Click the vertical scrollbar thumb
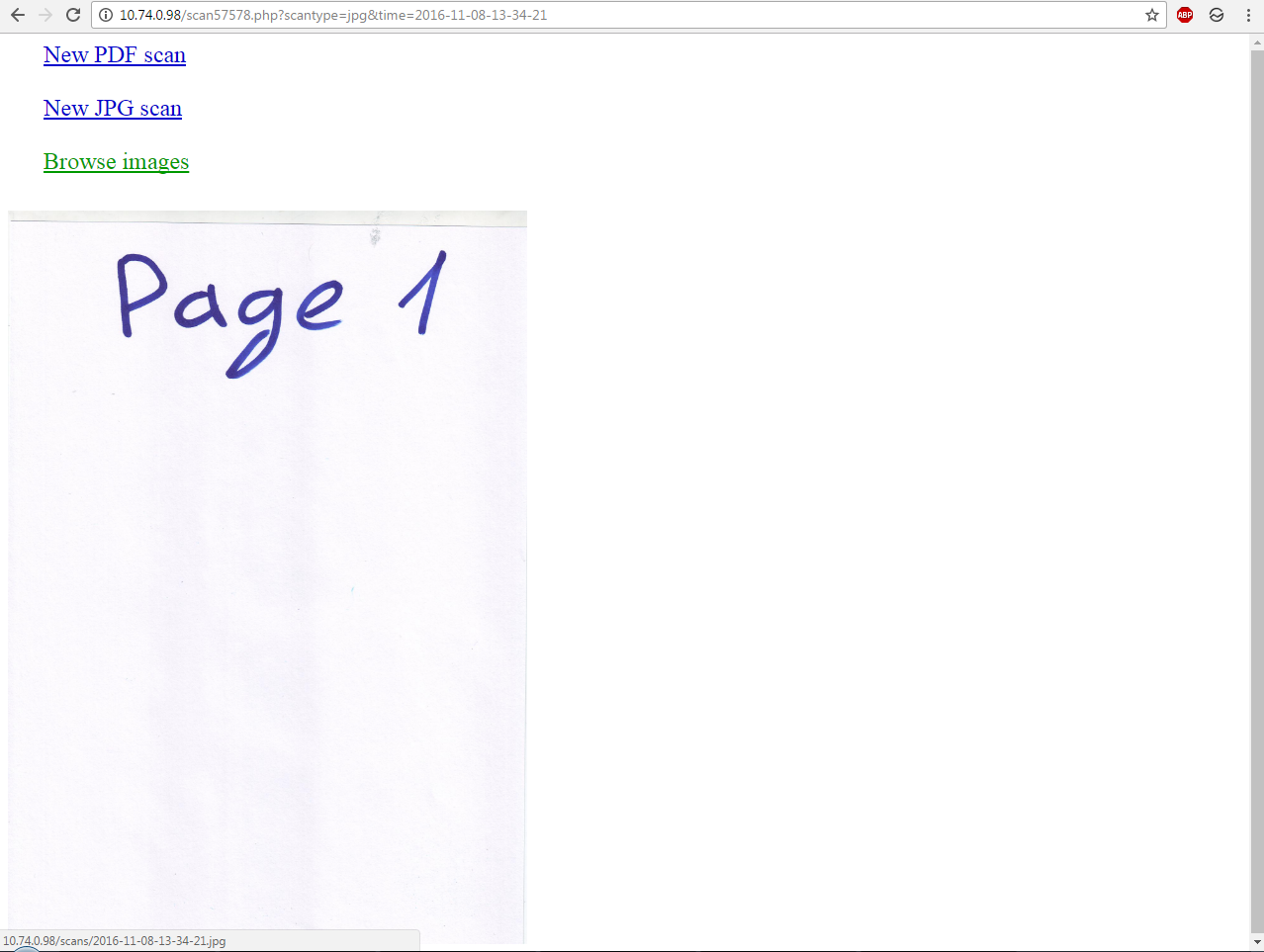This screenshot has height=952, width=1264. pyautogui.click(x=1257, y=489)
